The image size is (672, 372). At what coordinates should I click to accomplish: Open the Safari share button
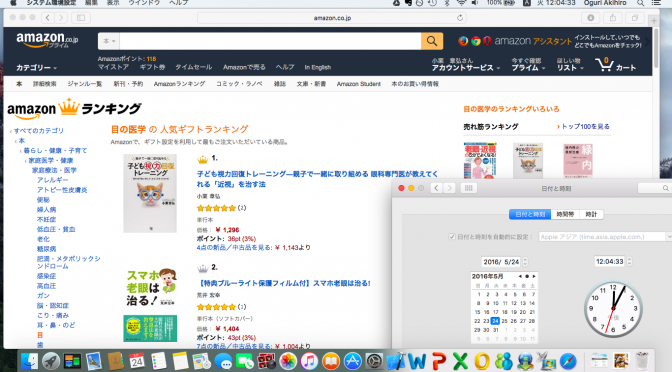[x=613, y=18]
